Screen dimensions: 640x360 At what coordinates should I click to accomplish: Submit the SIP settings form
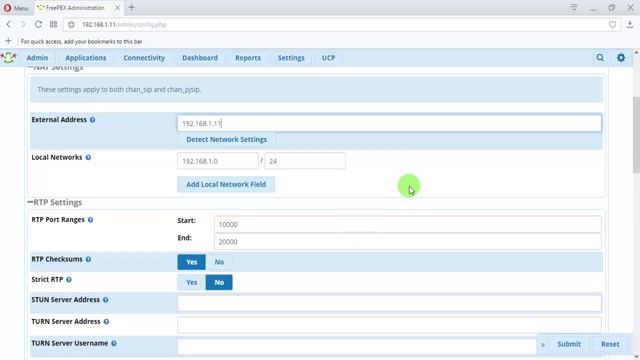pyautogui.click(x=569, y=344)
